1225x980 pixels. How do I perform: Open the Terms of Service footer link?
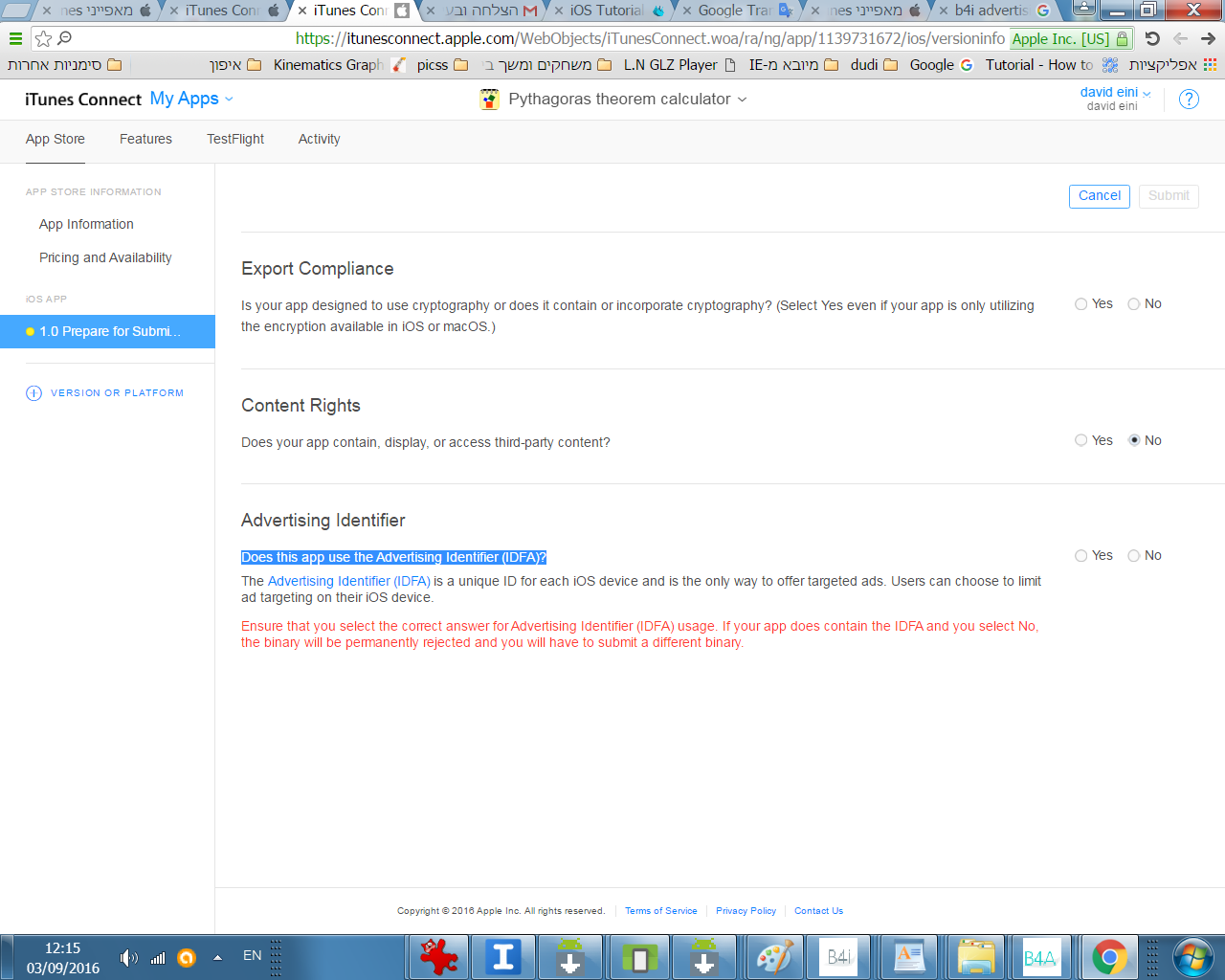click(x=661, y=911)
